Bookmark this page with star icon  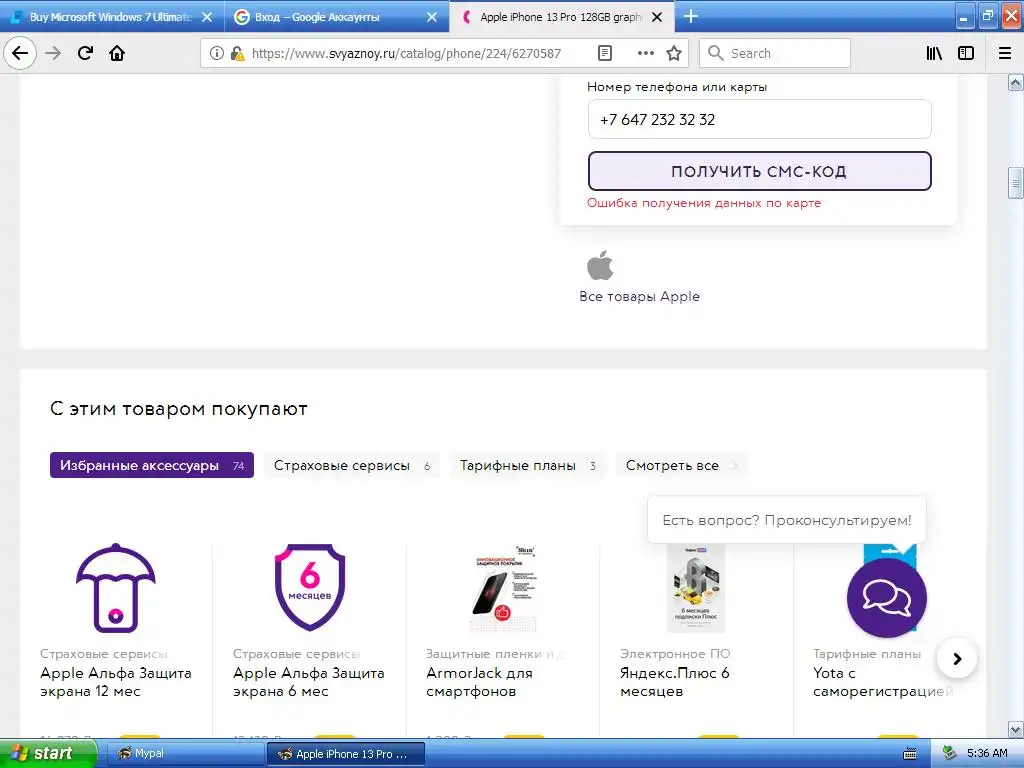tap(674, 54)
